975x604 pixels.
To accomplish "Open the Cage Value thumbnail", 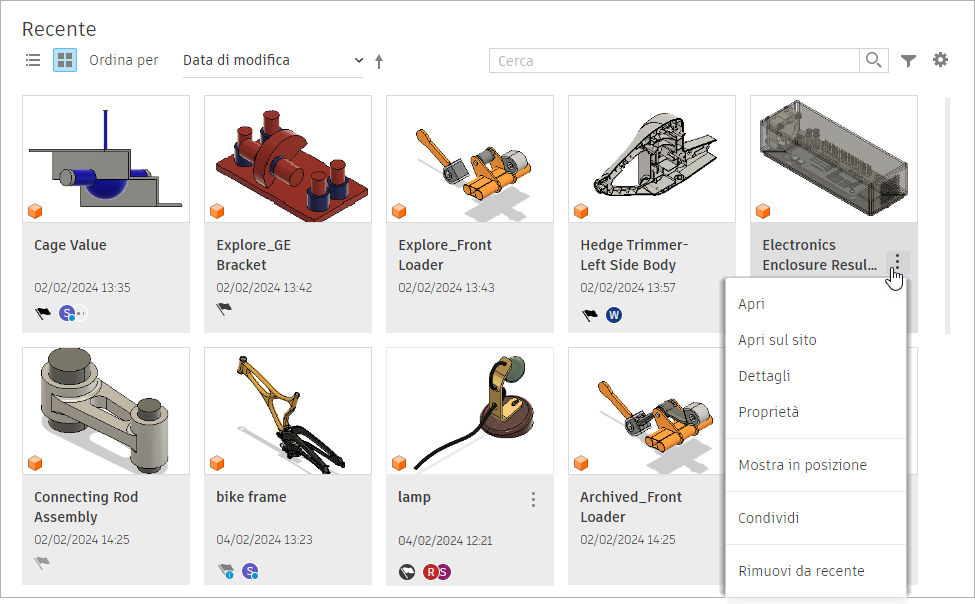I will (x=106, y=159).
